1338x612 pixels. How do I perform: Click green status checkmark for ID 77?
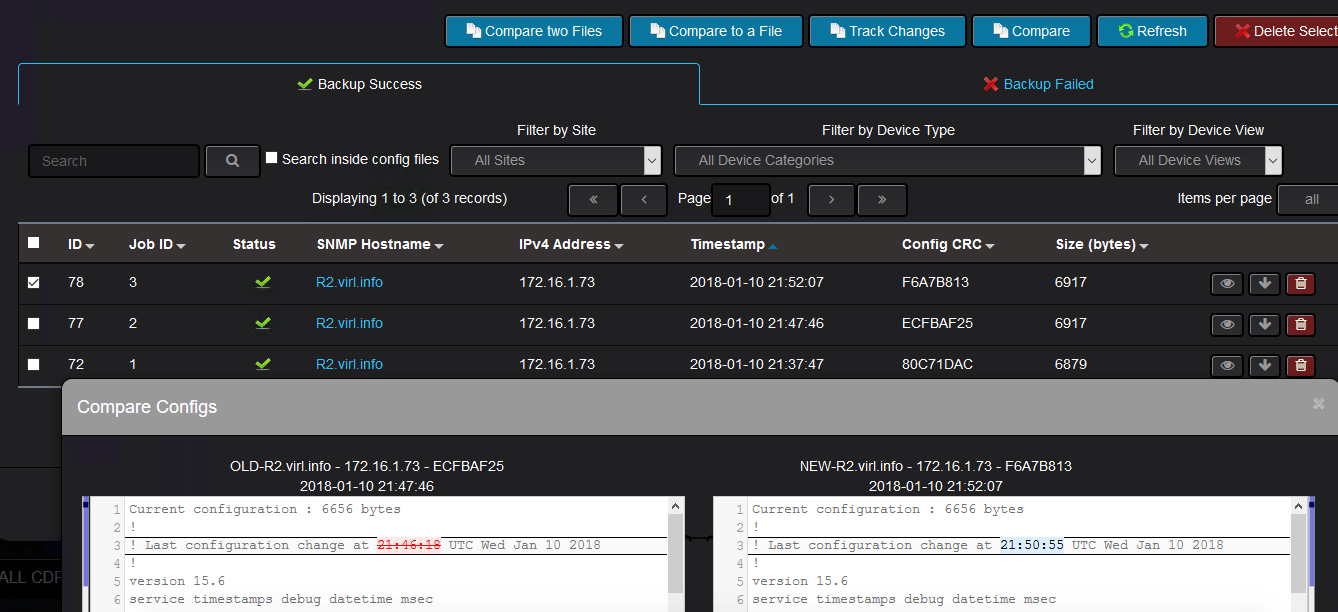pyautogui.click(x=263, y=323)
